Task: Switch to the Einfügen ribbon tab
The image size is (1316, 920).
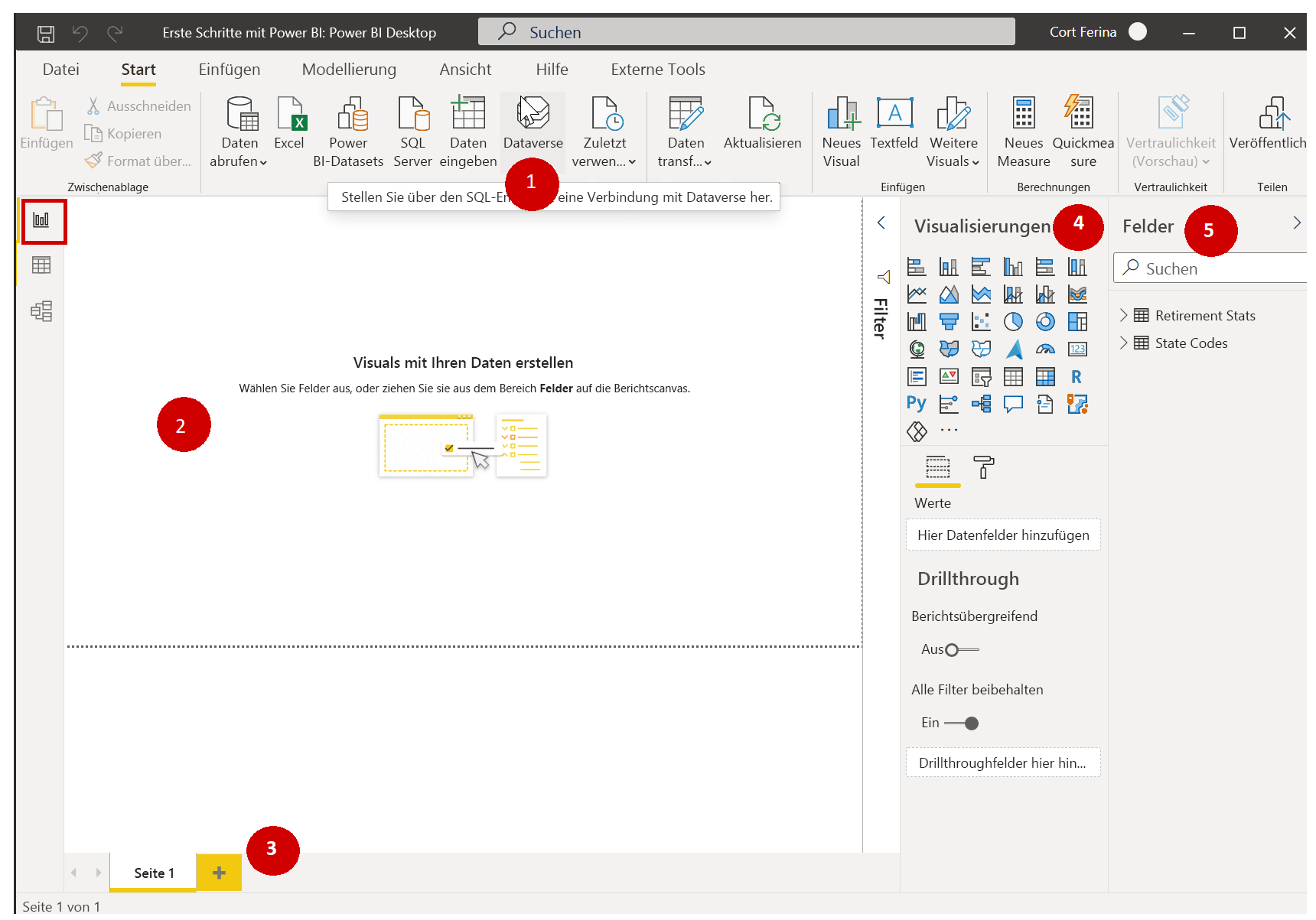Action: tap(230, 70)
